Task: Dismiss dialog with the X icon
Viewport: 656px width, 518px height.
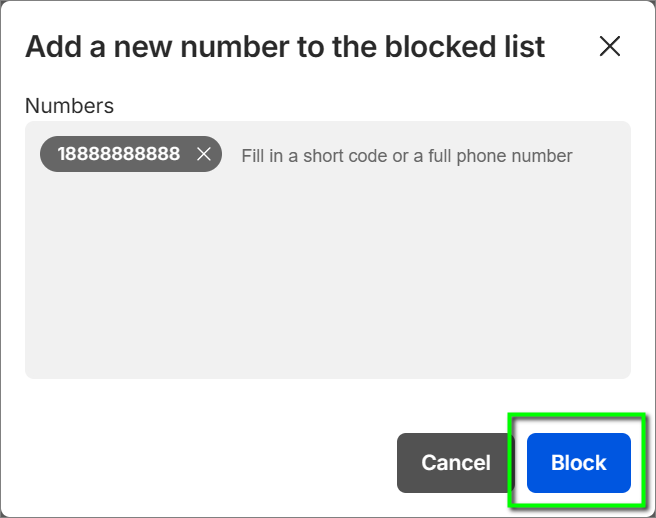Action: 609,46
